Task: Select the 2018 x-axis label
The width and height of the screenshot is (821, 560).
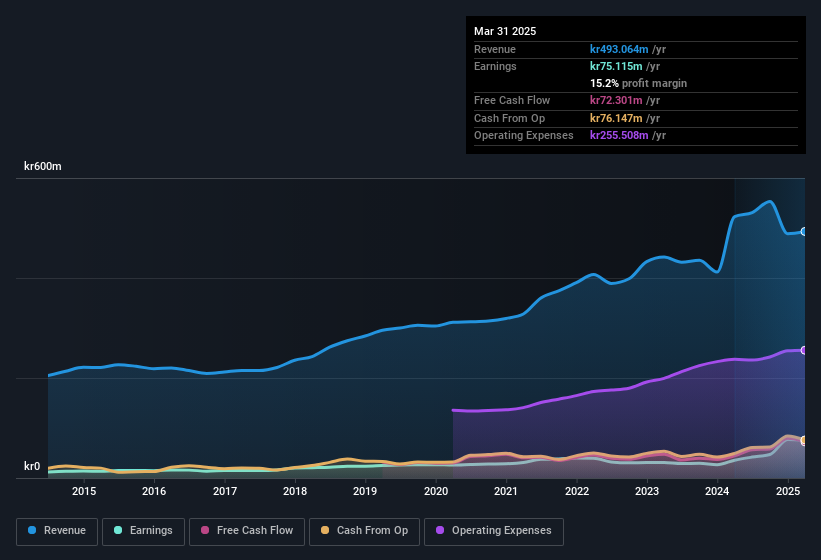Action: point(295,491)
